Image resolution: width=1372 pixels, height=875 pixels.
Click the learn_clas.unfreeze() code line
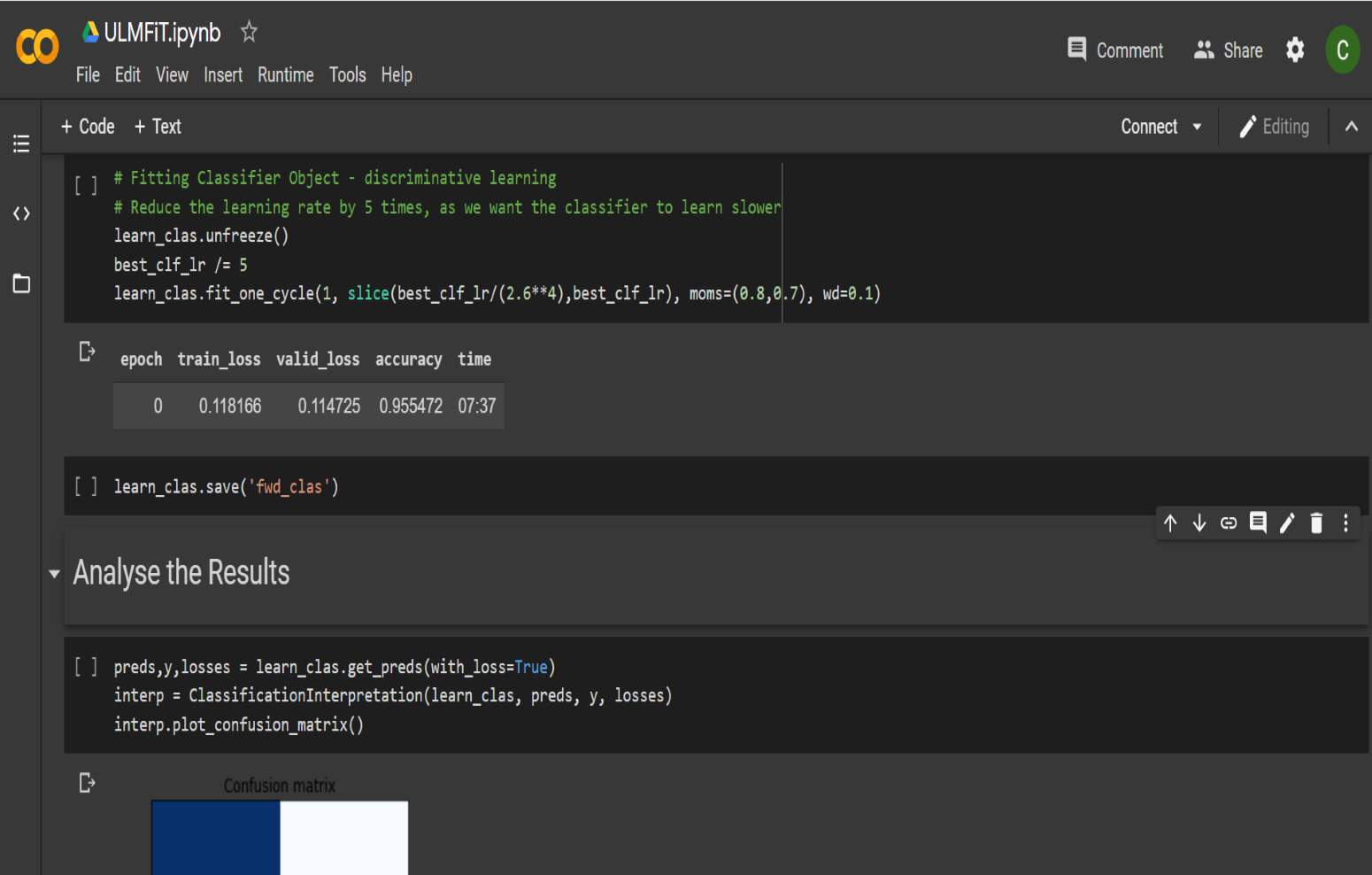coord(201,236)
